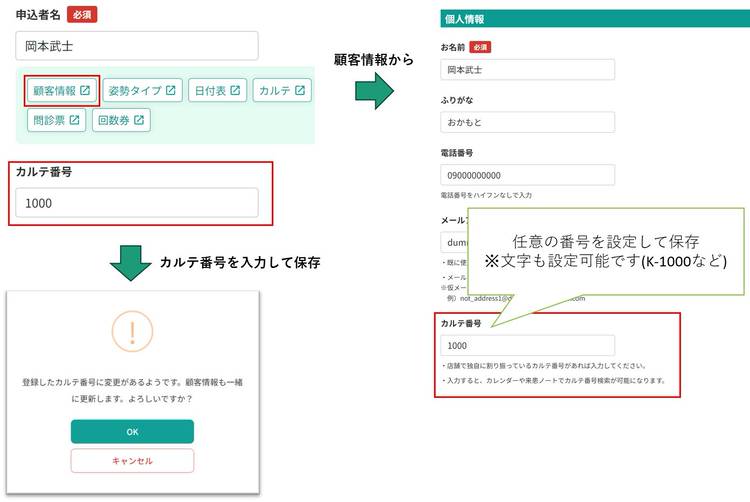This screenshot has width=750, height=502.
Task: Click the orange exclamation warning icon
Action: pos(132,331)
